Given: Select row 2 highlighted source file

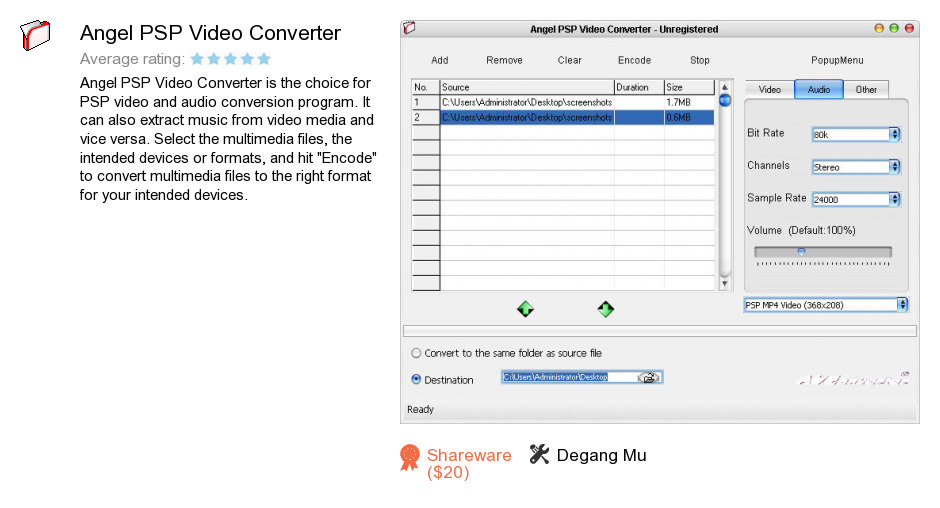Looking at the screenshot, I should click(527, 118).
